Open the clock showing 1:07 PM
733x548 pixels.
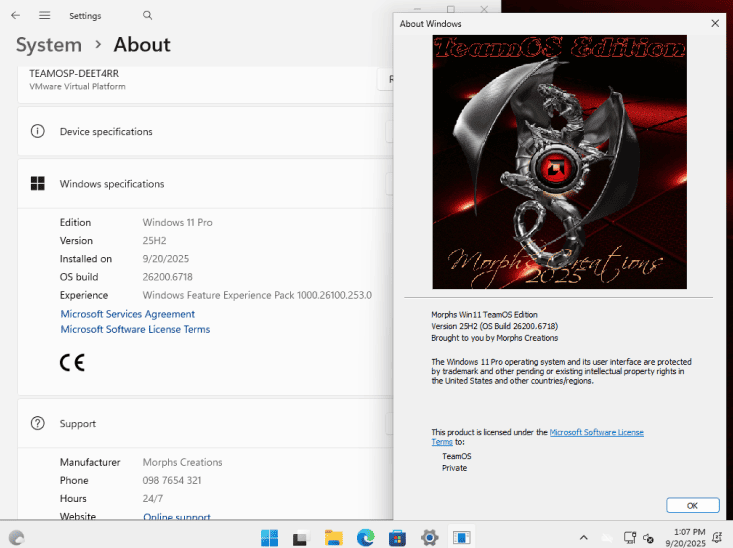click(x=685, y=538)
